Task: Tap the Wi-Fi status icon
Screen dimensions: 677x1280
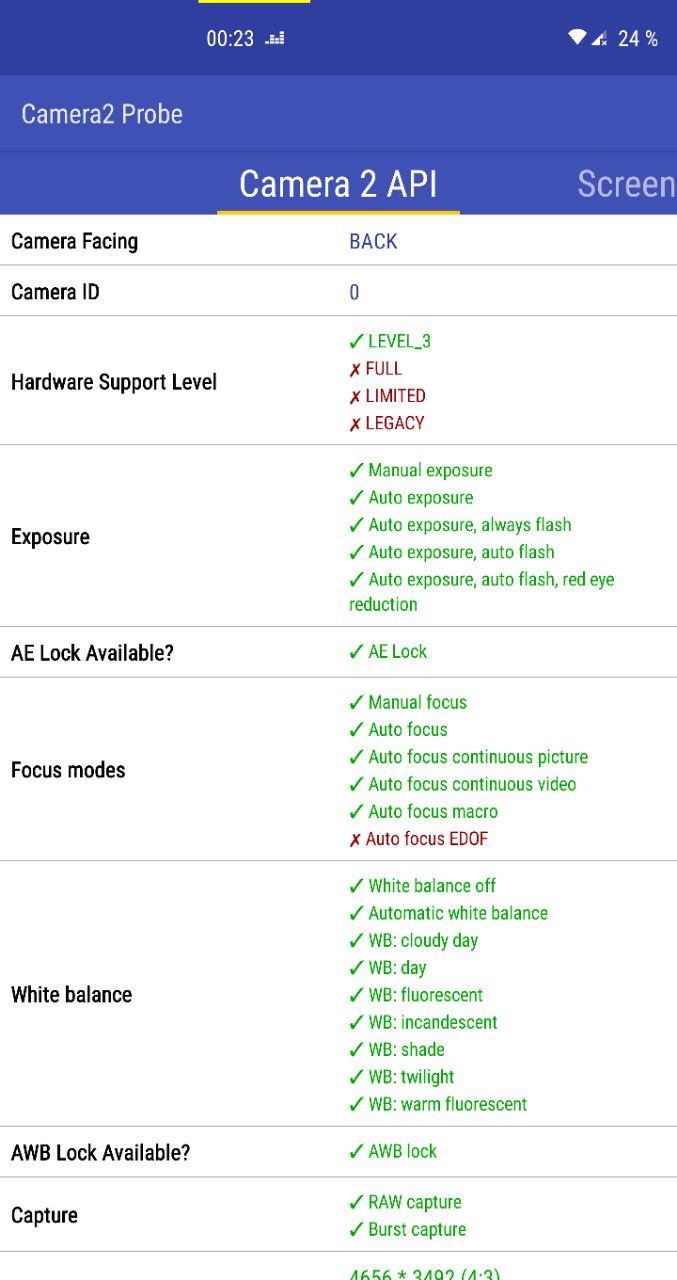Action: point(577,38)
